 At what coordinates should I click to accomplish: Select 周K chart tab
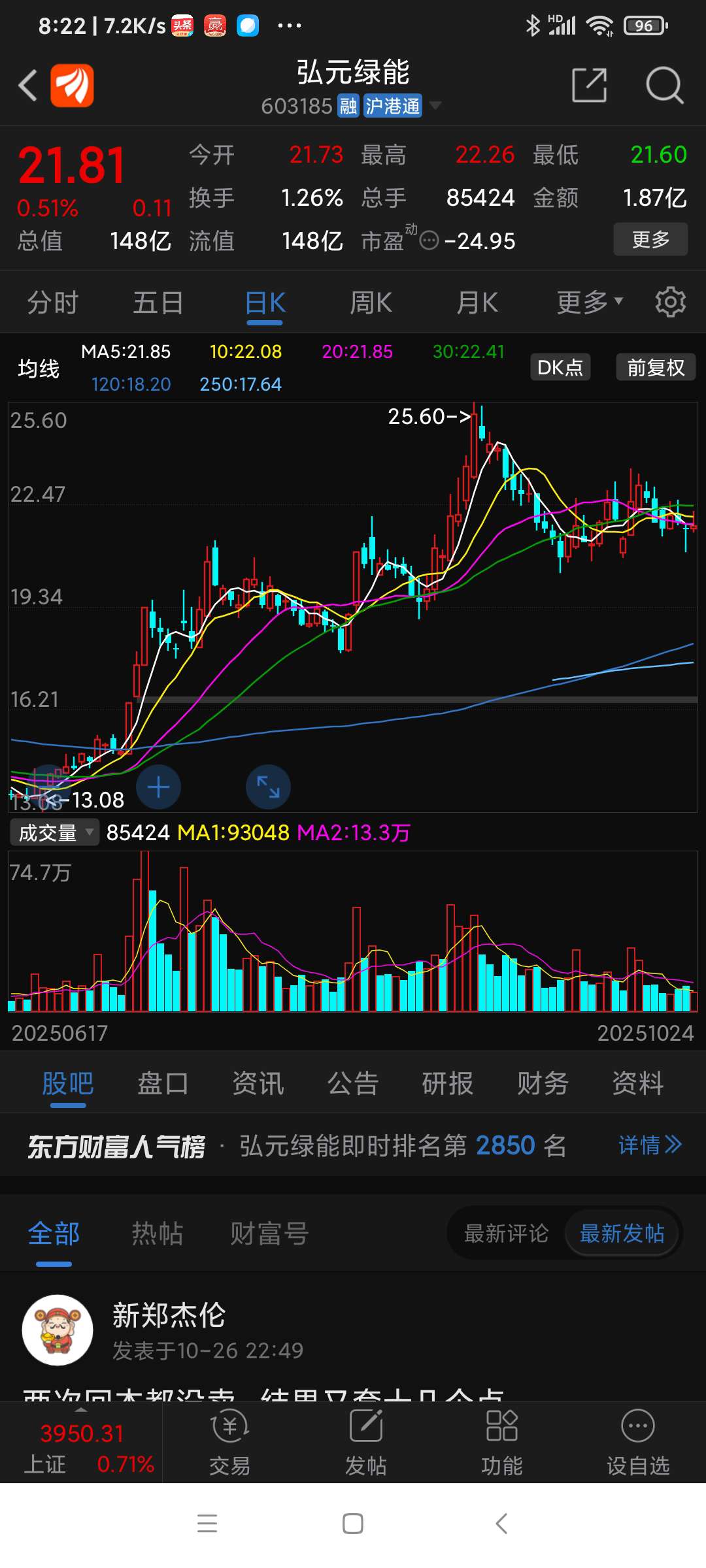(x=371, y=303)
